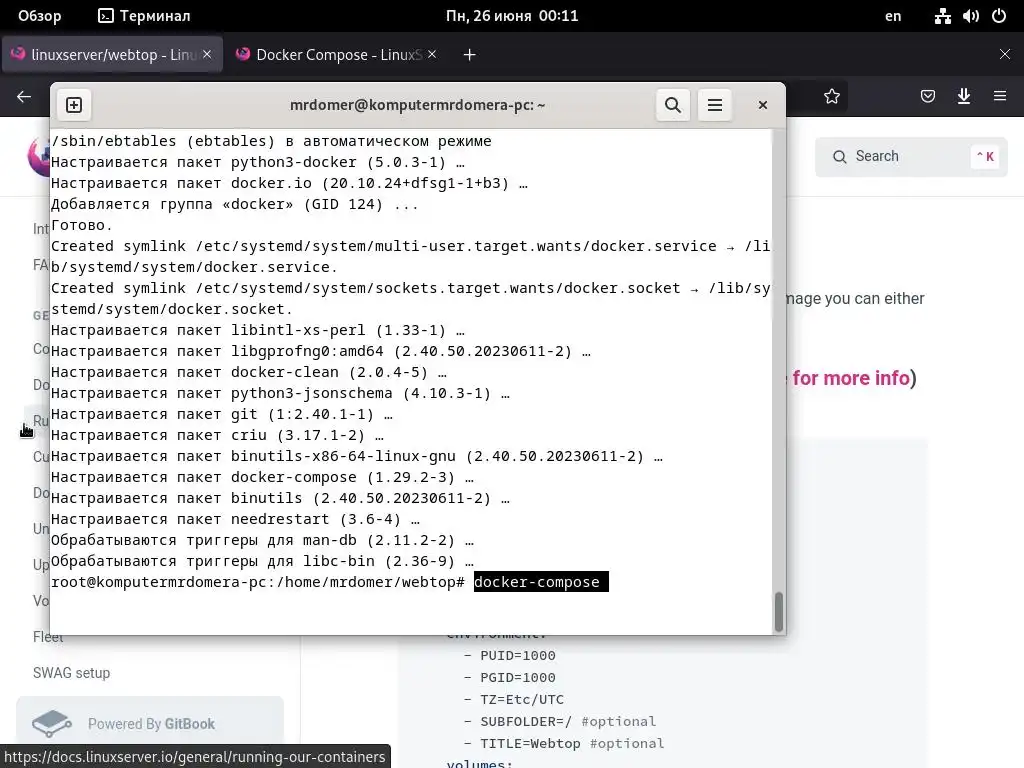
Task: Click the 'for more info' link
Action: (x=851, y=378)
